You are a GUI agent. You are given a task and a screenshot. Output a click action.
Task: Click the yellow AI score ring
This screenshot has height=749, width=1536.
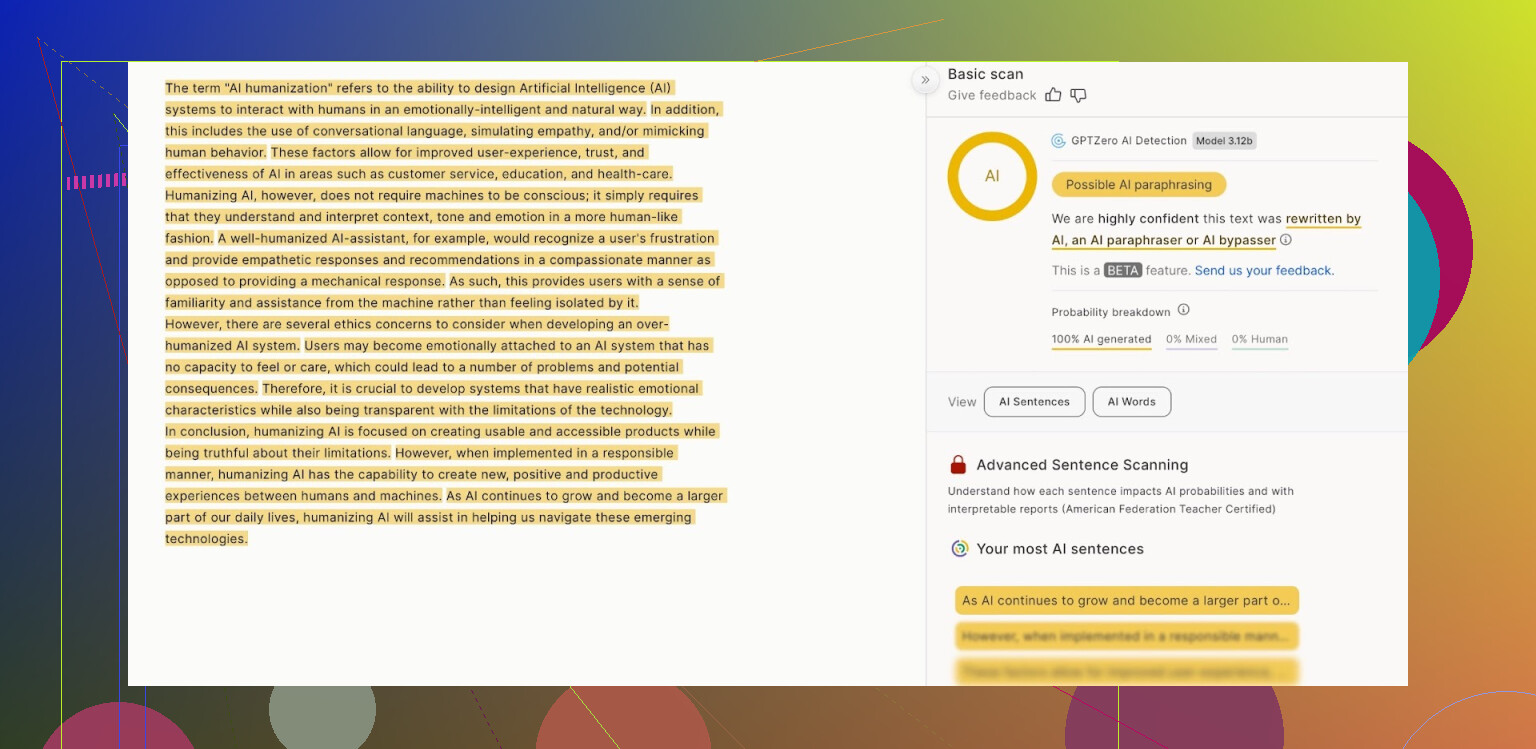[991, 176]
